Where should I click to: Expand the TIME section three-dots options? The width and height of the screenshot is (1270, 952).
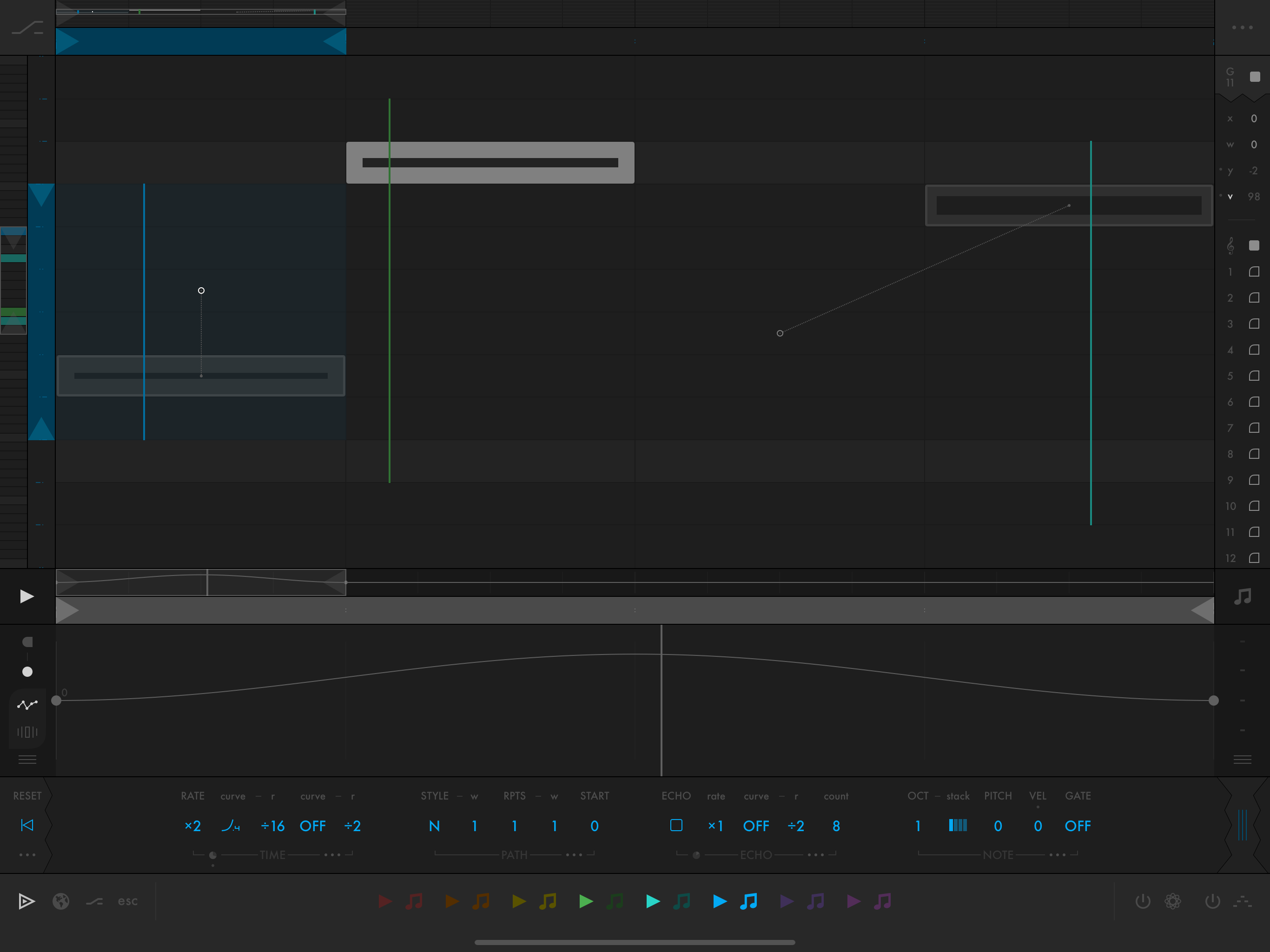point(332,854)
